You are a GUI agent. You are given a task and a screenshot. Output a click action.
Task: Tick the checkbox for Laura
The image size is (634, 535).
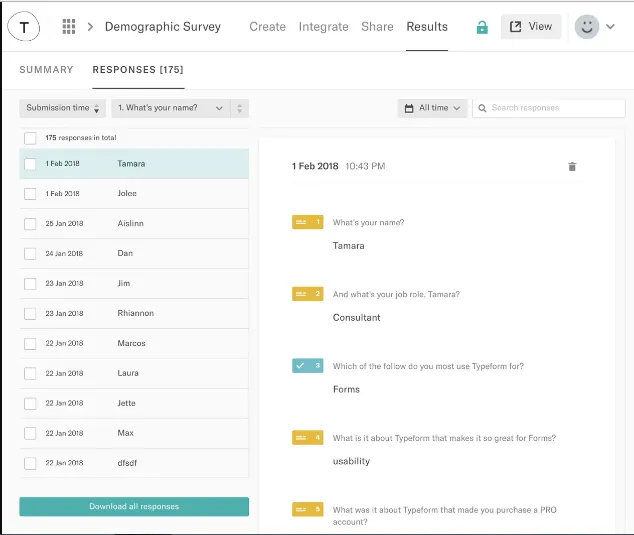(30, 373)
